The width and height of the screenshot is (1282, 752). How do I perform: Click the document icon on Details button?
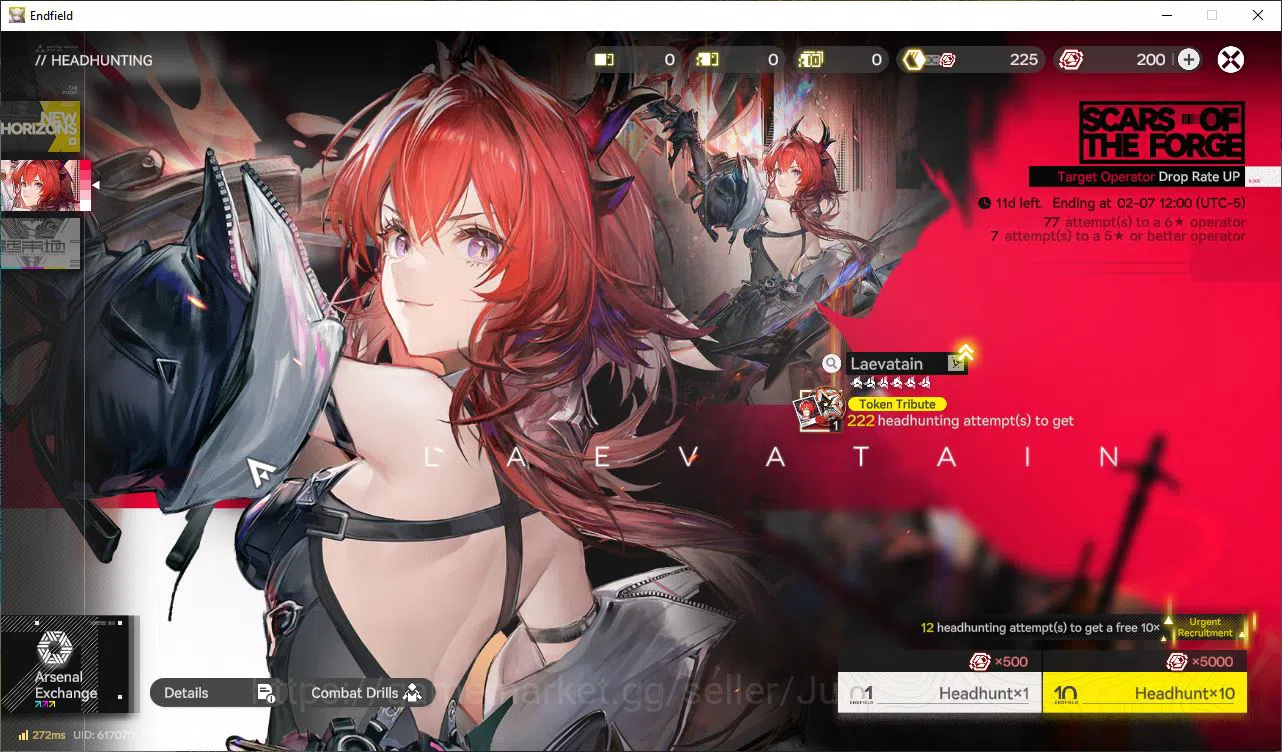click(x=265, y=693)
